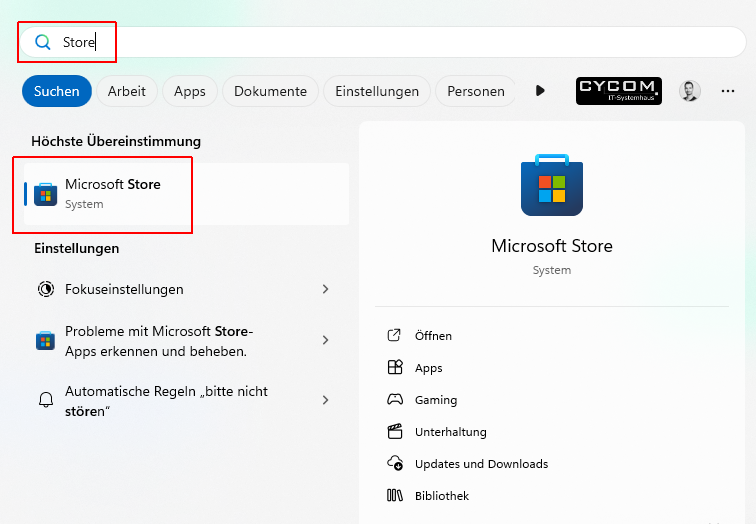Switch to the Dokumente filter tab

pos(270,91)
